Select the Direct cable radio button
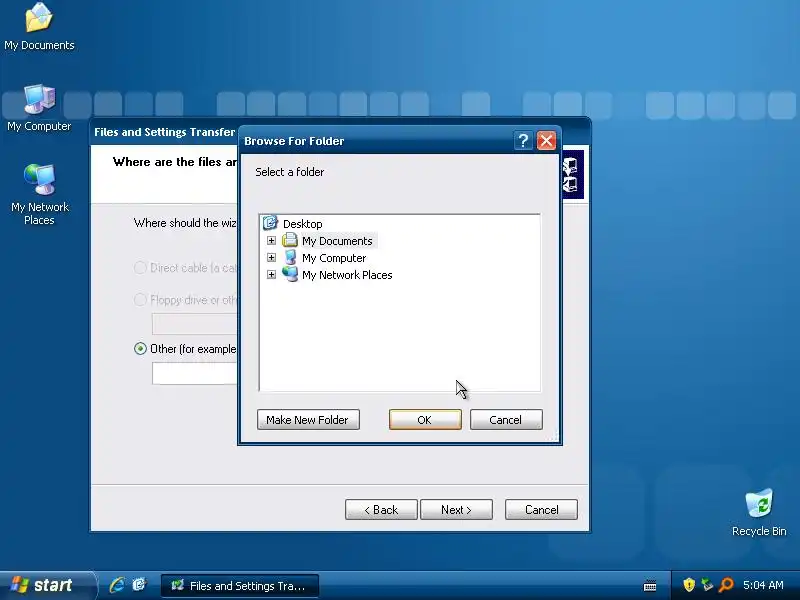Screen dimensions: 800x600 pyautogui.click(x=140, y=268)
